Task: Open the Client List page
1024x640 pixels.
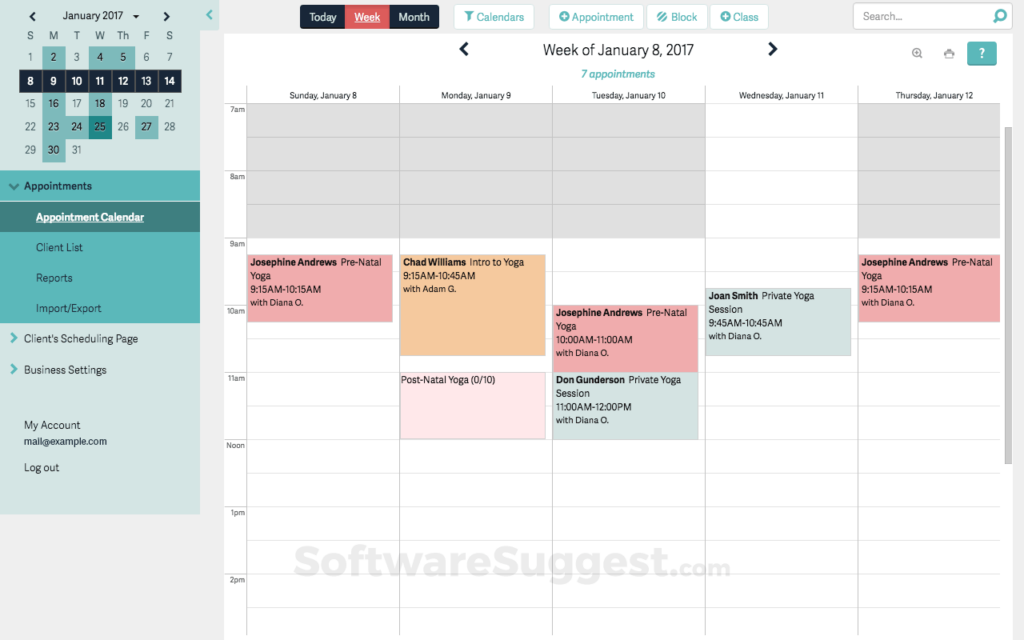Action: click(57, 247)
